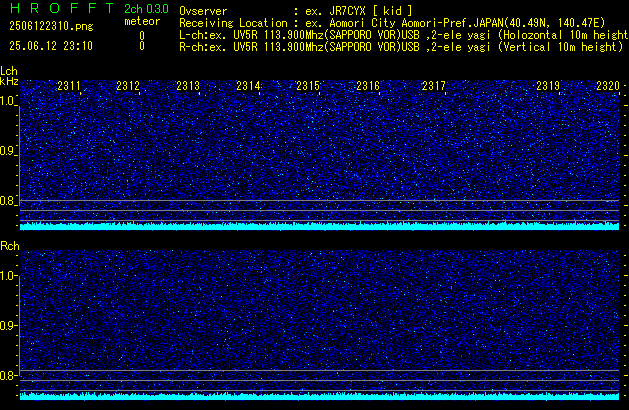Select the 2317 time marker
The image size is (629, 410).
pos(434,86)
